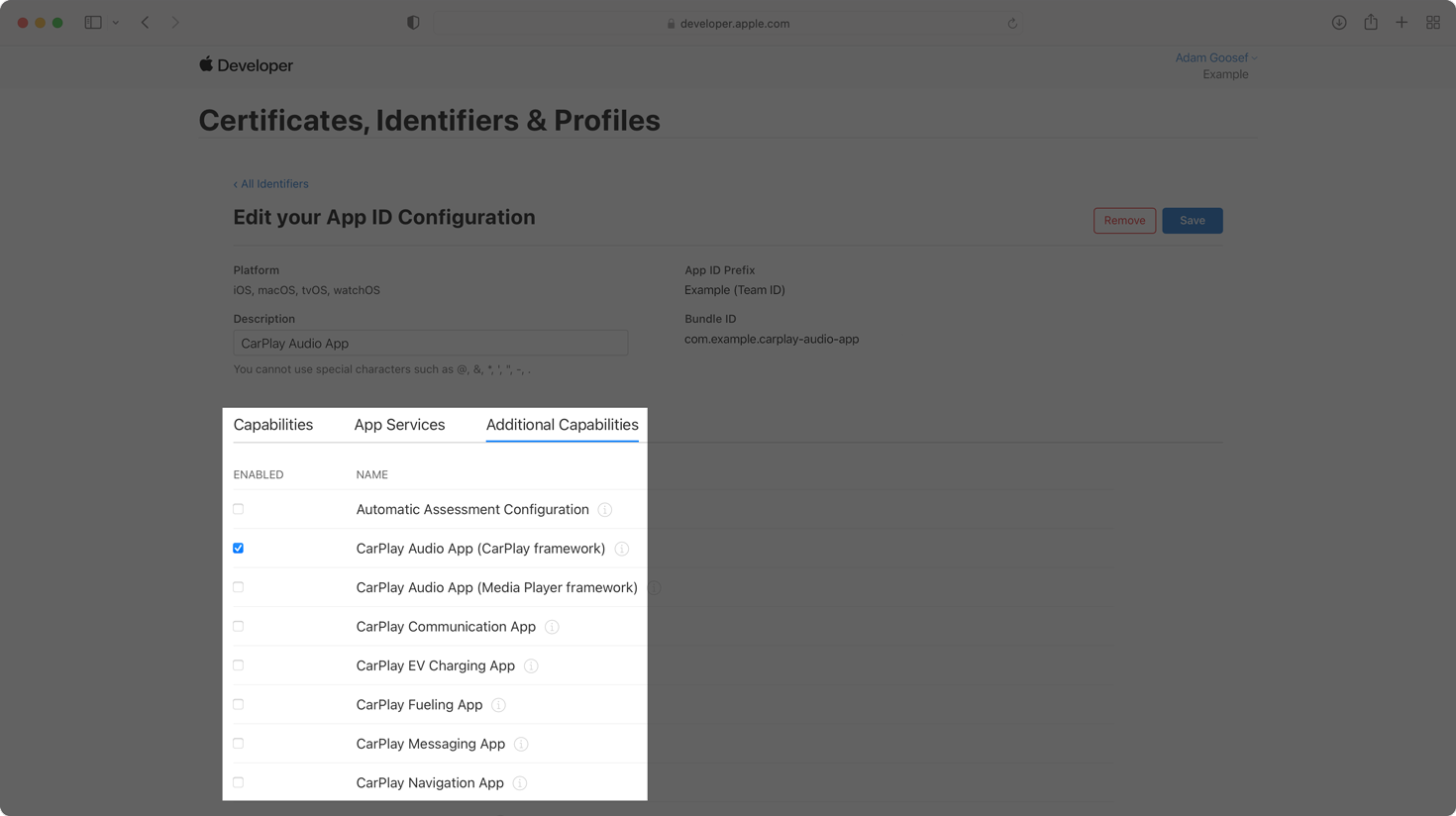Image resolution: width=1456 pixels, height=816 pixels.
Task: Click the Safari downloads icon
Action: 1339,22
